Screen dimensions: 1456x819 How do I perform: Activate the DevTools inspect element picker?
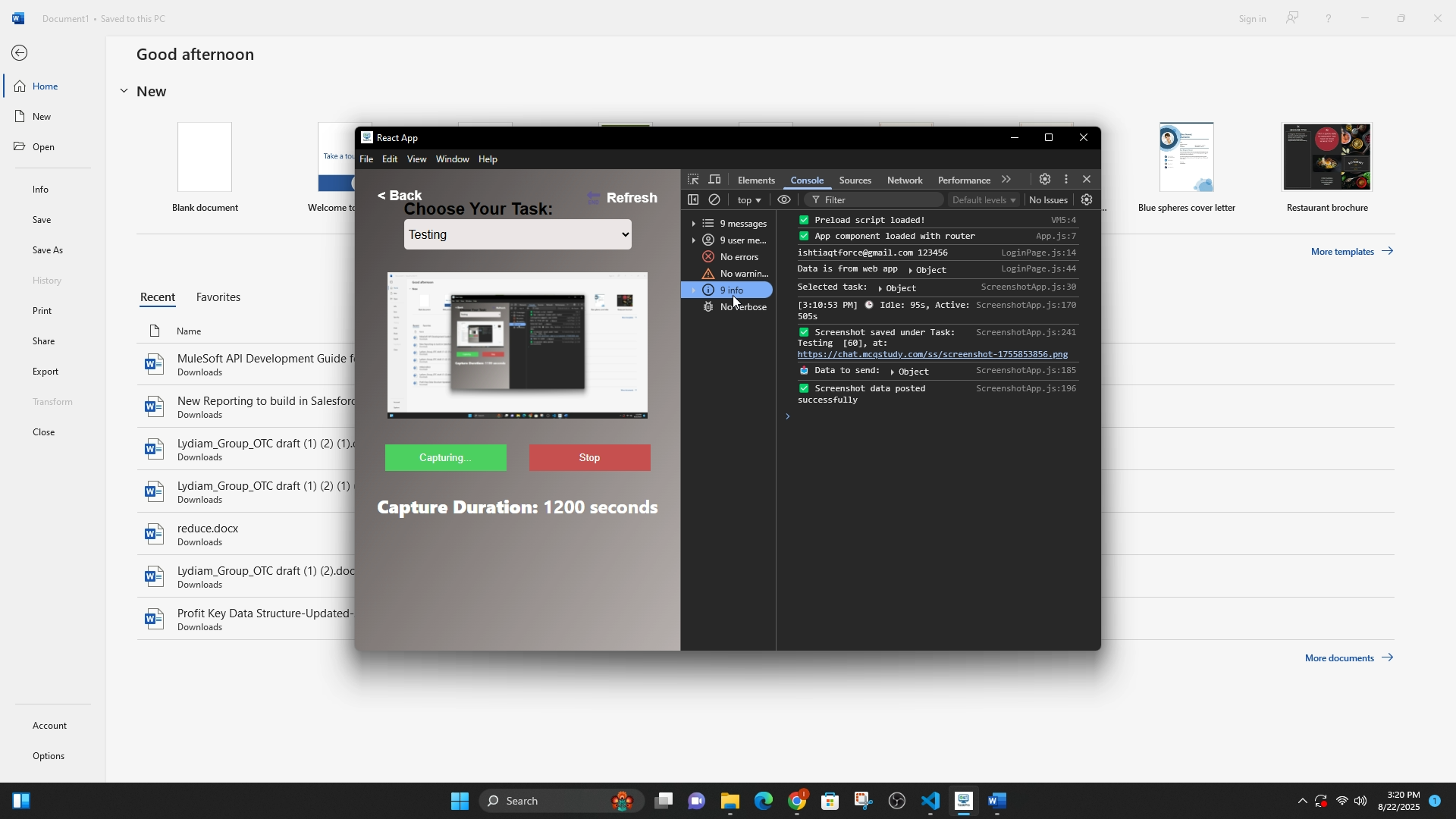(x=693, y=180)
